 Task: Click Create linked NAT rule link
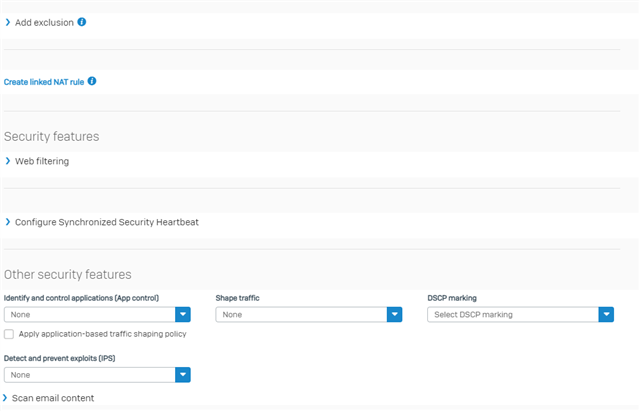[44, 82]
